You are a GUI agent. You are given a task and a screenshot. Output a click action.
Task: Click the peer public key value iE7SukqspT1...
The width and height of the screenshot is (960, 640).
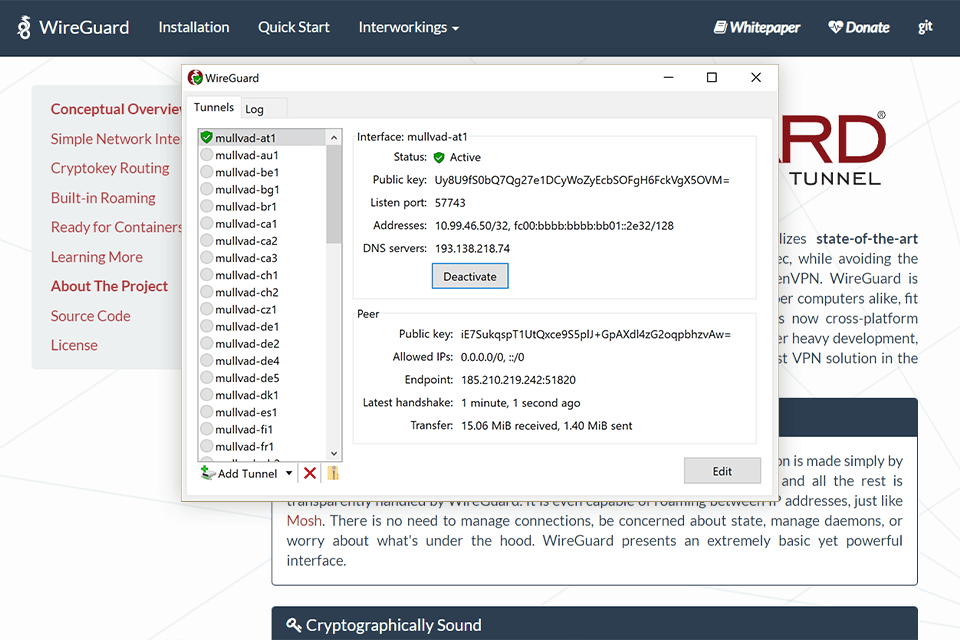(x=596, y=334)
